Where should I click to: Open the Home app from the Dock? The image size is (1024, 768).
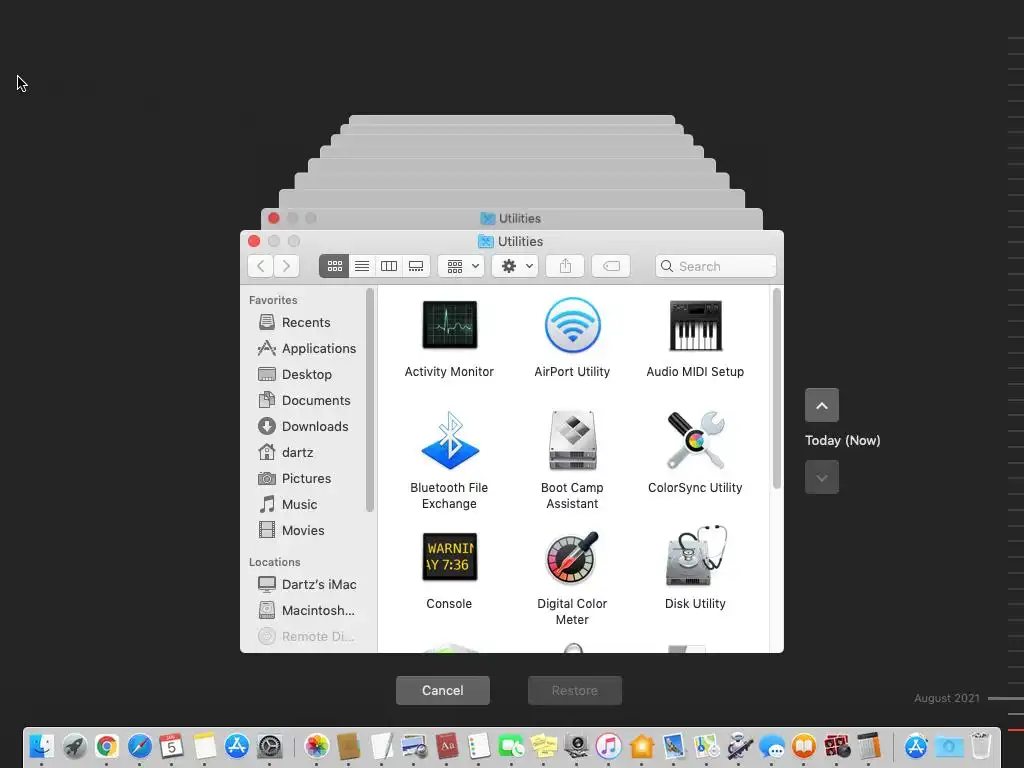[x=641, y=746]
